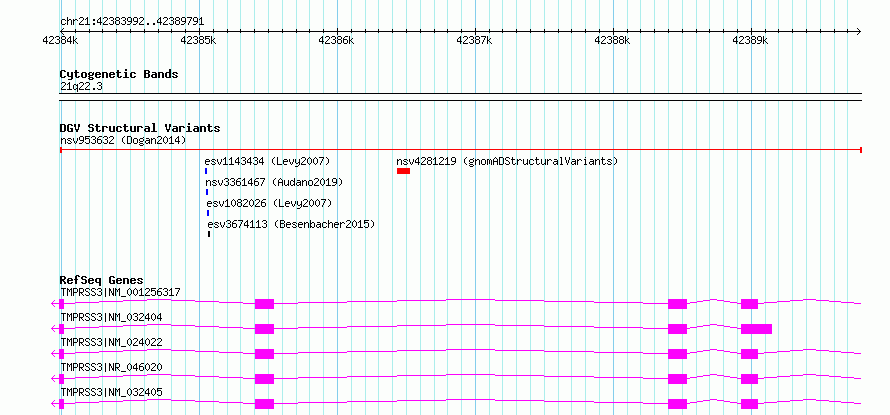Click NM_032405 exon near 42389k
The height and width of the screenshot is (415, 890).
pyautogui.click(x=749, y=404)
